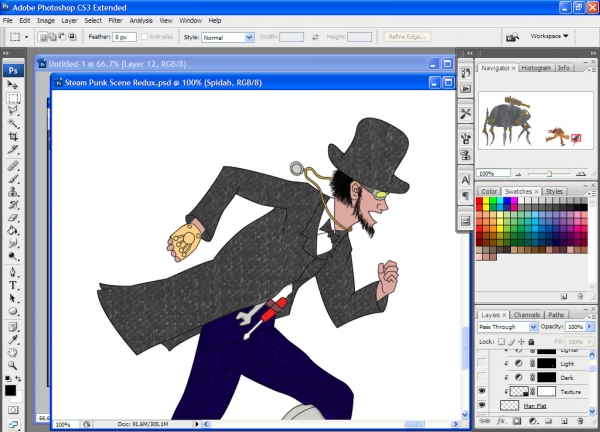This screenshot has width=600, height=432.
Task: Toggle lock position
Action: (521, 342)
